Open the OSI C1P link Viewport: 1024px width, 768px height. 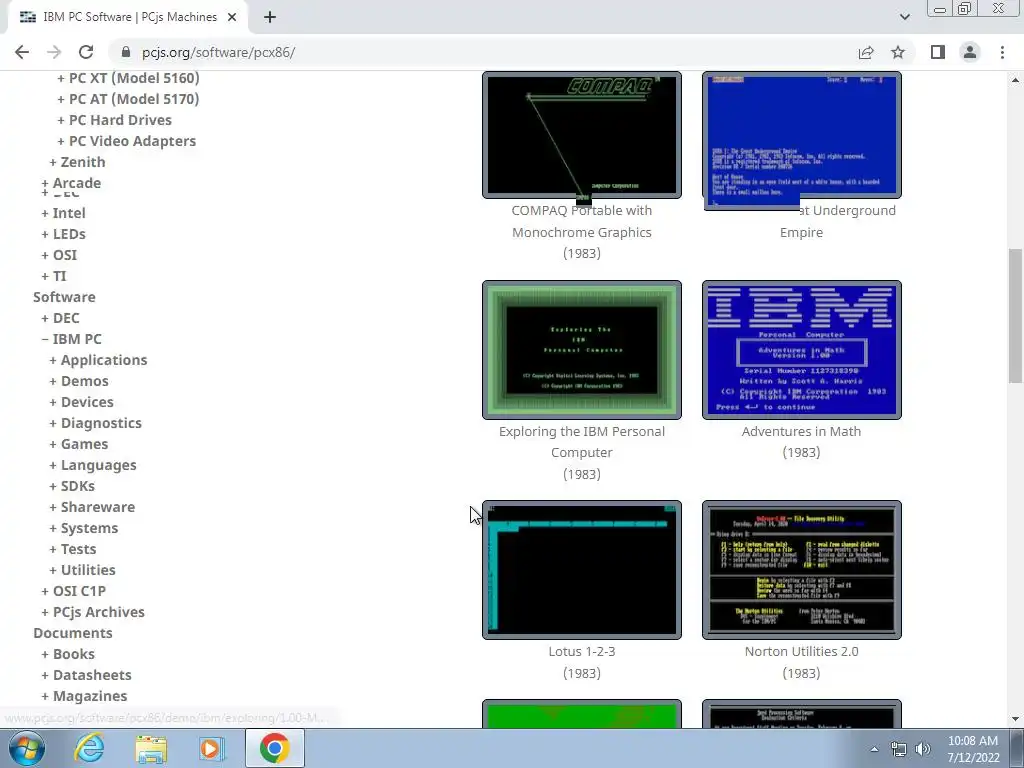point(79,591)
